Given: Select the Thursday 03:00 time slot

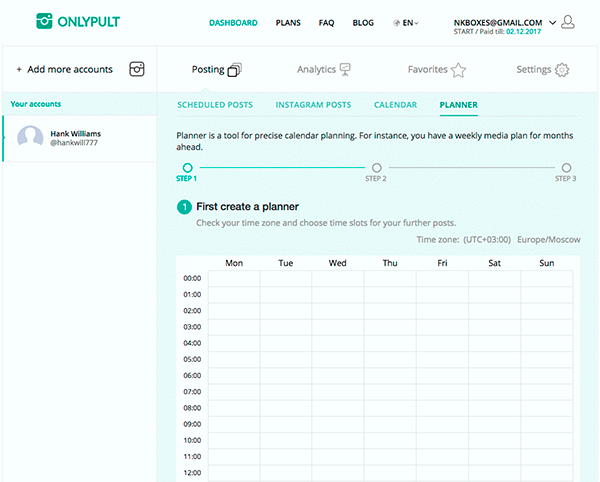Looking at the screenshot, I should [390, 327].
